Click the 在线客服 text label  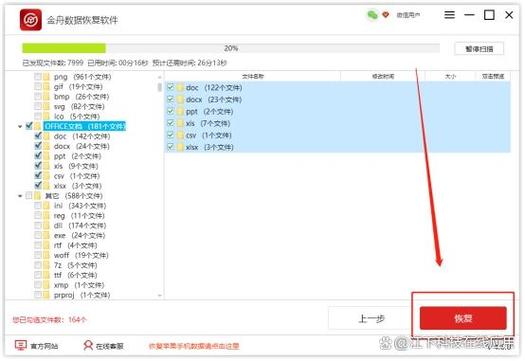(109, 346)
